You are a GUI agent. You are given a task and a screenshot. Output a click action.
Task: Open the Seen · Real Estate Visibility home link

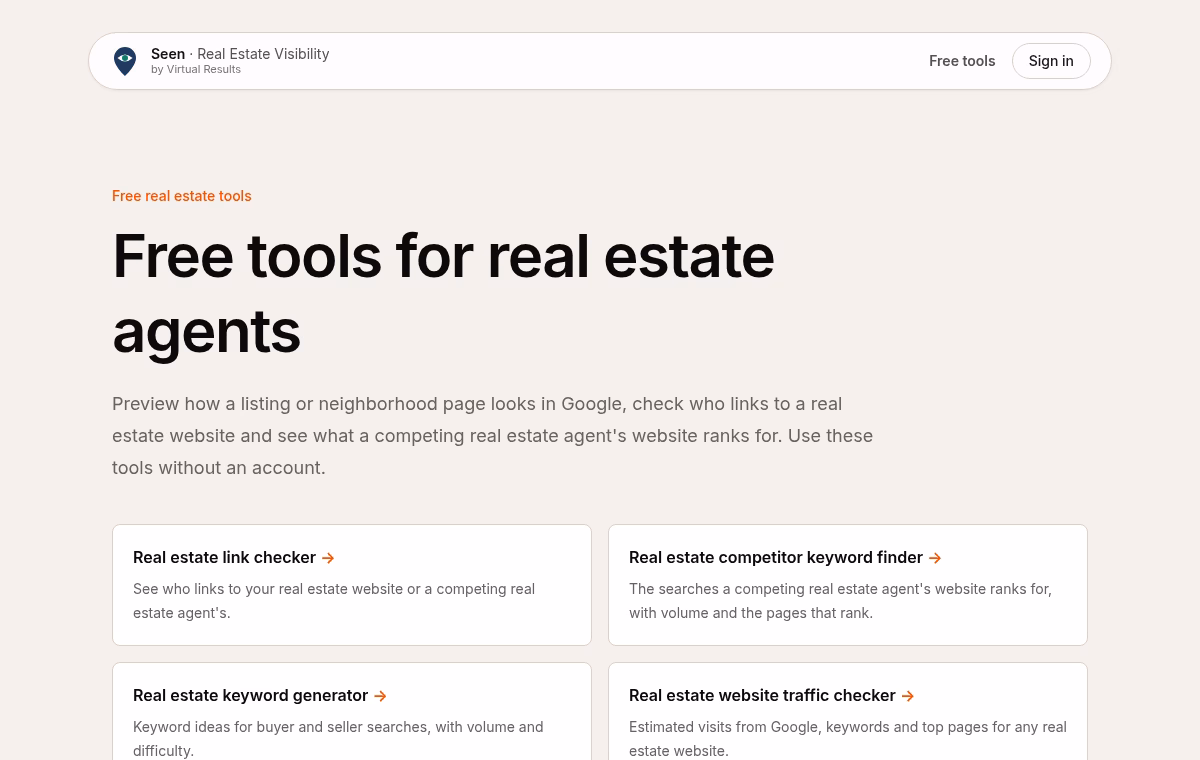pos(221,61)
